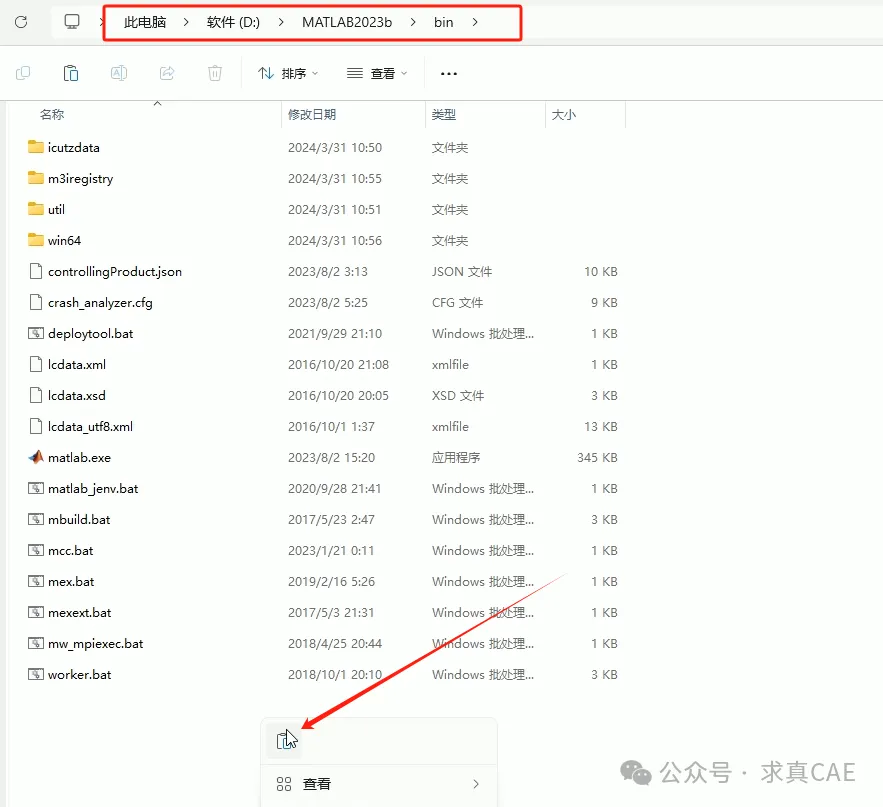This screenshot has height=807, width=883.
Task: Click the lcdata.xml file icon
Action: click(x=35, y=364)
